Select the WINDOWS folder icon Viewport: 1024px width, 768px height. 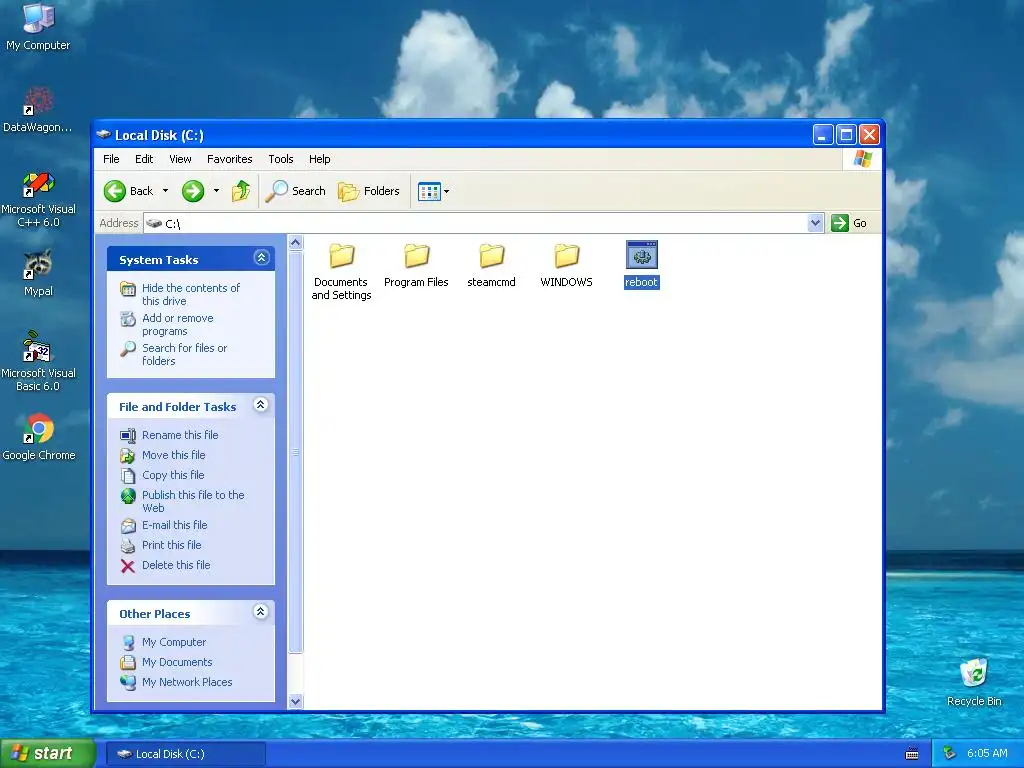(566, 257)
